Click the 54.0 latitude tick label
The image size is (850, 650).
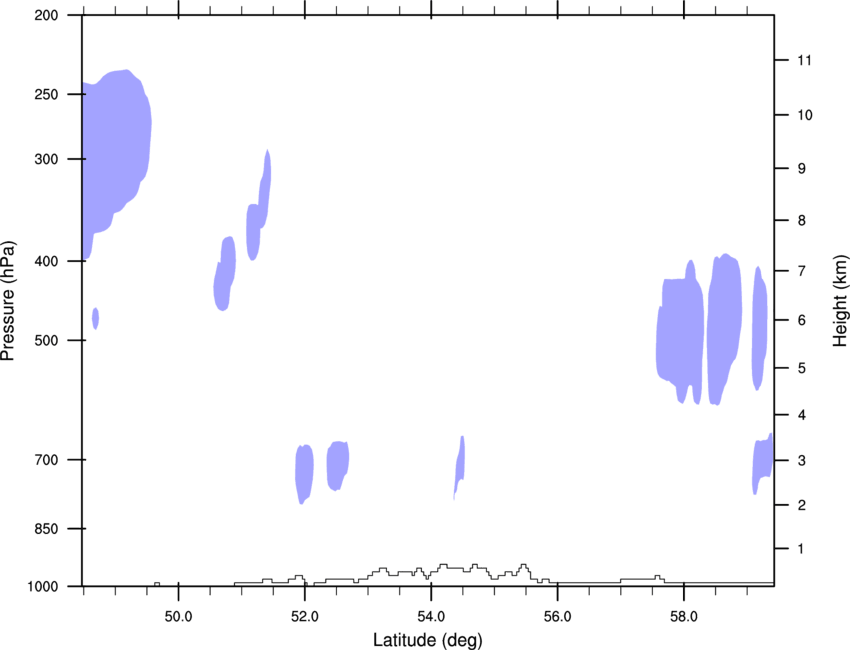(x=431, y=617)
